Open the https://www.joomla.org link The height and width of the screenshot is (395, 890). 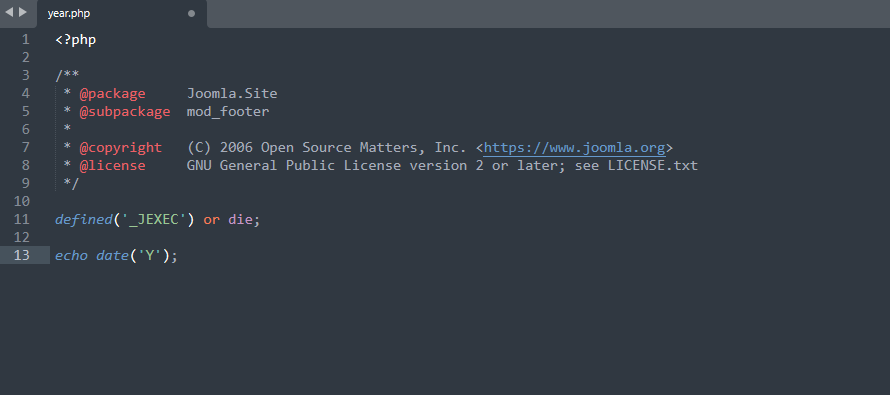point(574,148)
